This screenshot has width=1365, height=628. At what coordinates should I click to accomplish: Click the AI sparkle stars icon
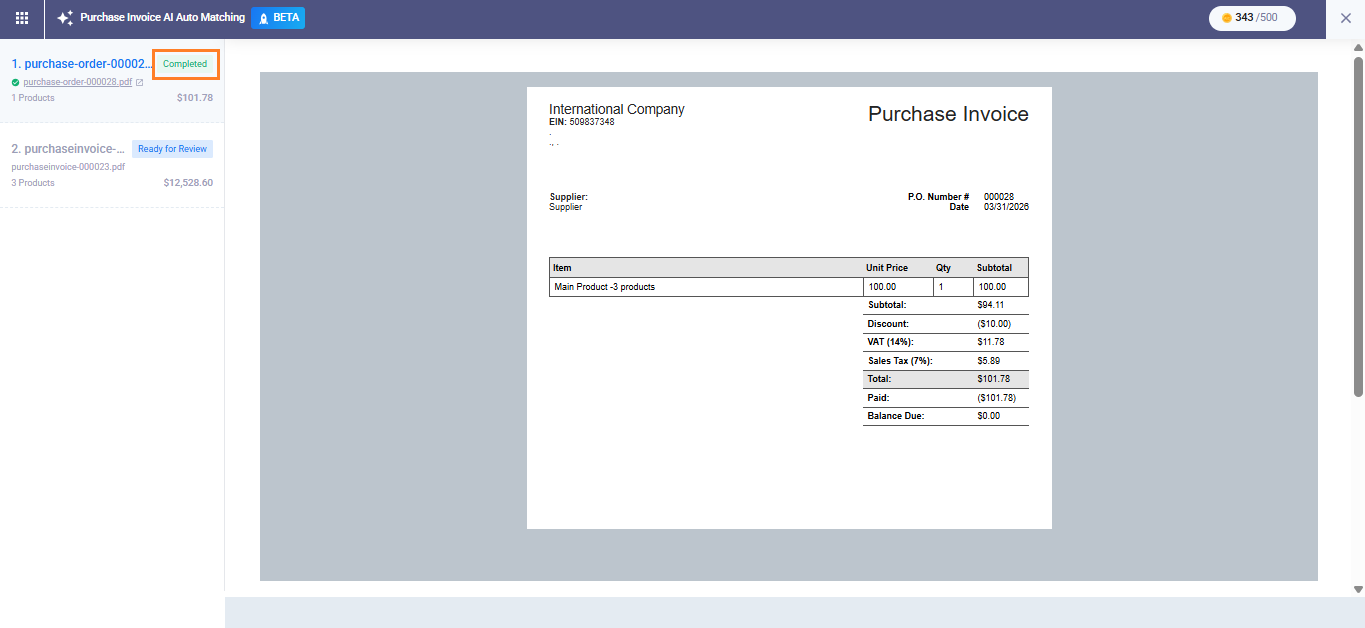click(x=65, y=18)
